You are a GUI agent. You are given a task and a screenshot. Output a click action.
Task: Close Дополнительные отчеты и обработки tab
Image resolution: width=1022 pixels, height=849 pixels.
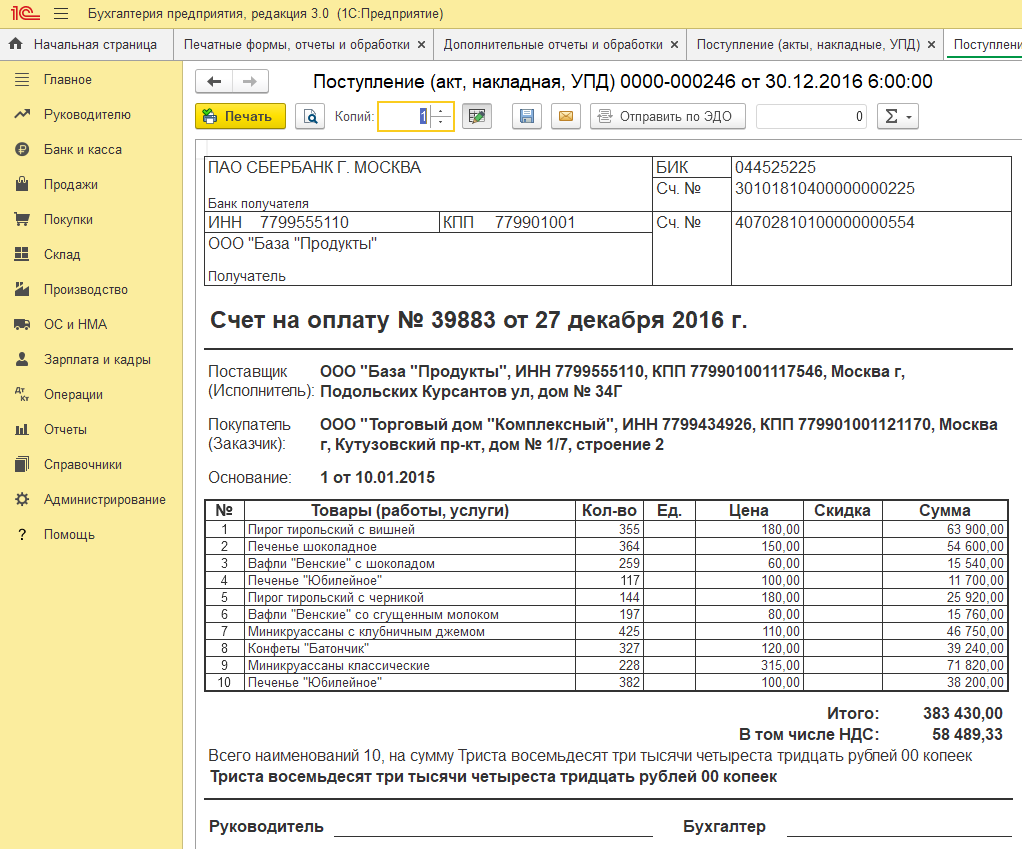(674, 44)
